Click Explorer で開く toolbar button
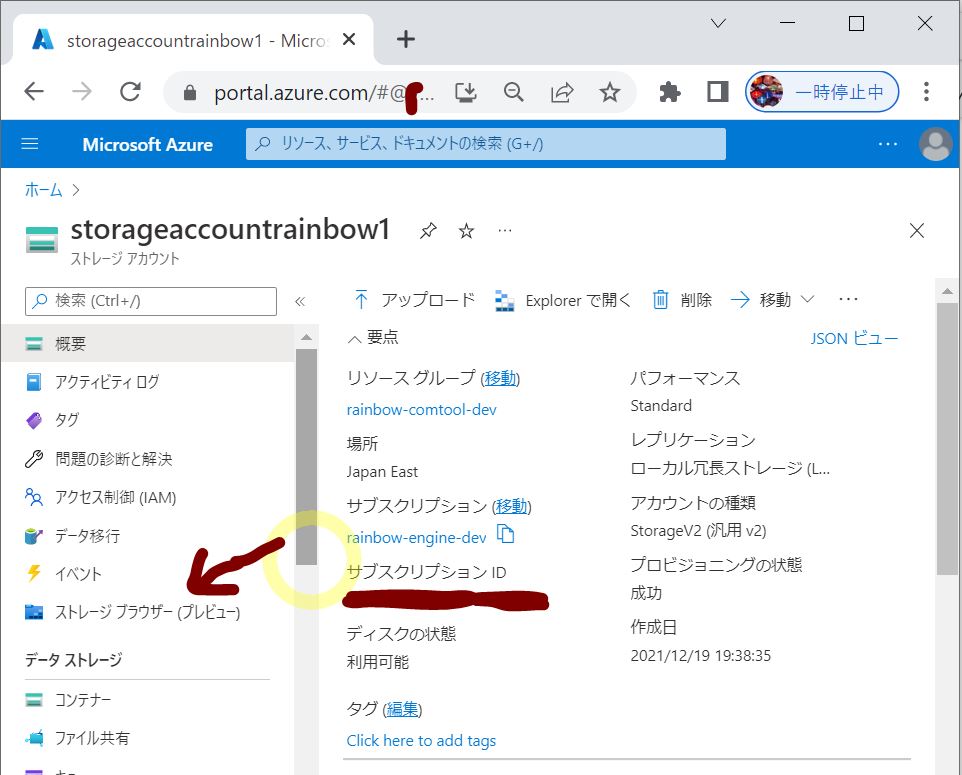The width and height of the screenshot is (962, 775). coord(563,301)
